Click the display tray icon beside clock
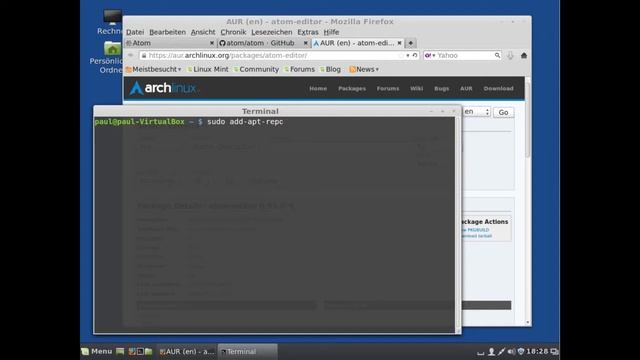 coord(554,351)
